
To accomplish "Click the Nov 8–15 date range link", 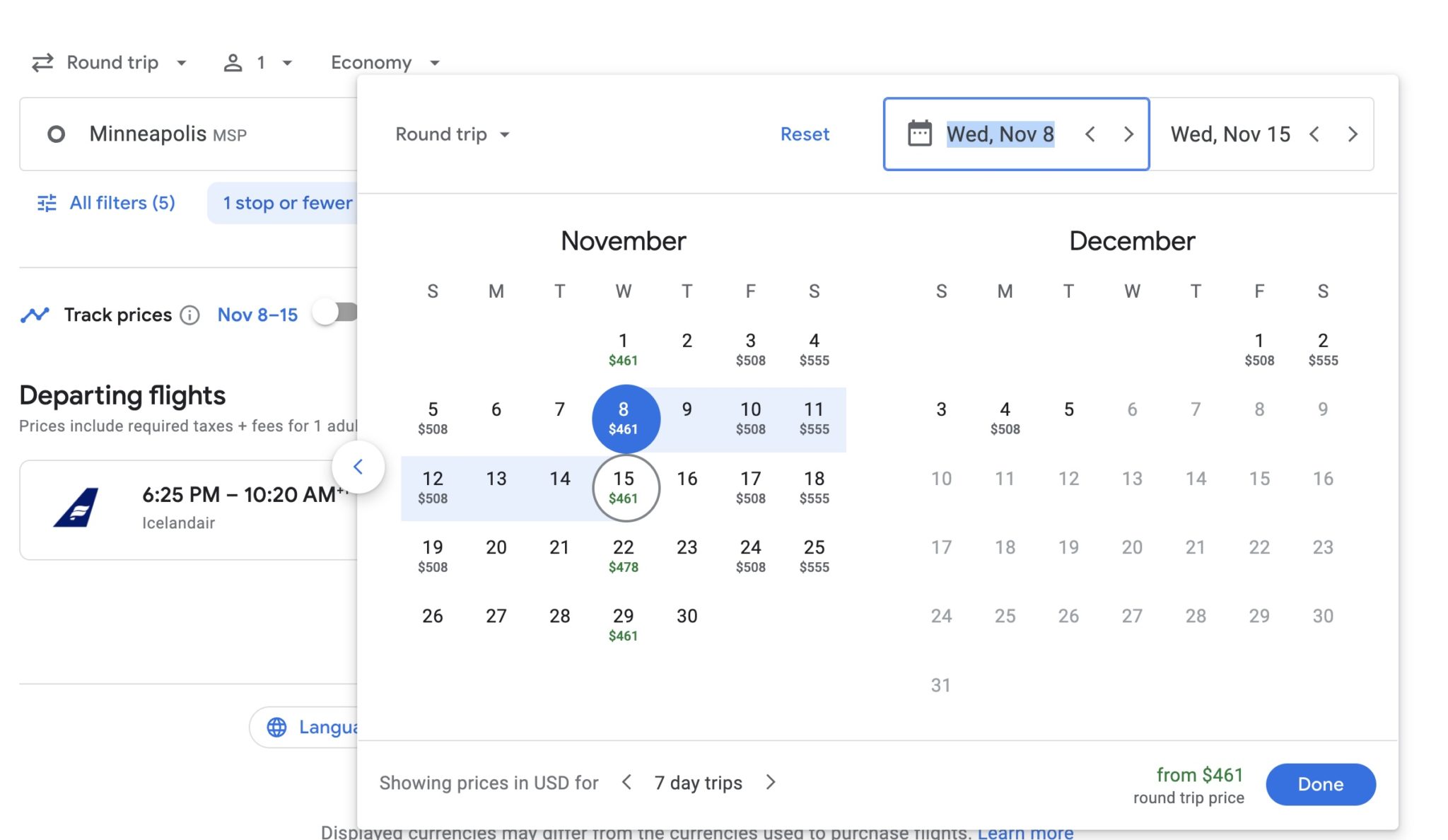I will (x=257, y=315).
